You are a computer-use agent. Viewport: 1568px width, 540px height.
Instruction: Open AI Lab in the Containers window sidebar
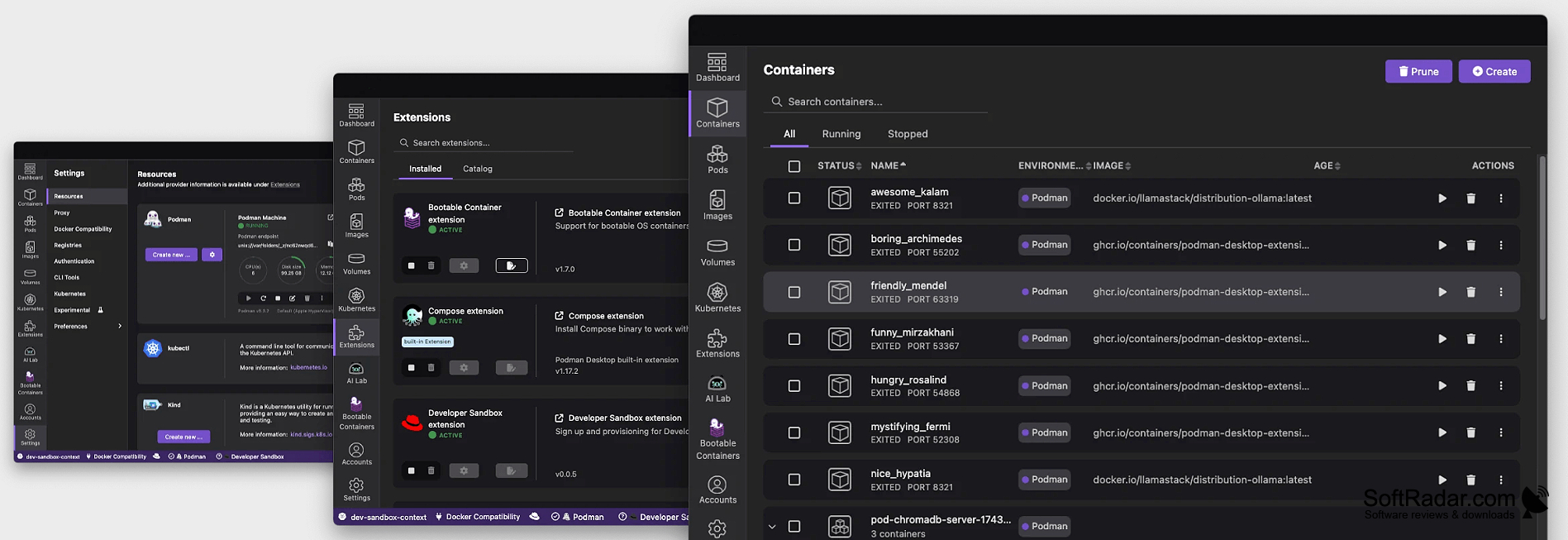tap(717, 389)
